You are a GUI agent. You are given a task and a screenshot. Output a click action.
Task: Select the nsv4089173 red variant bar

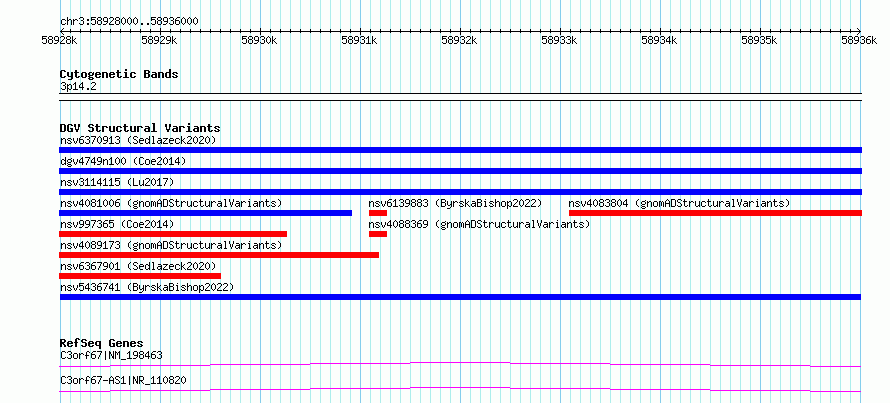tap(219, 255)
